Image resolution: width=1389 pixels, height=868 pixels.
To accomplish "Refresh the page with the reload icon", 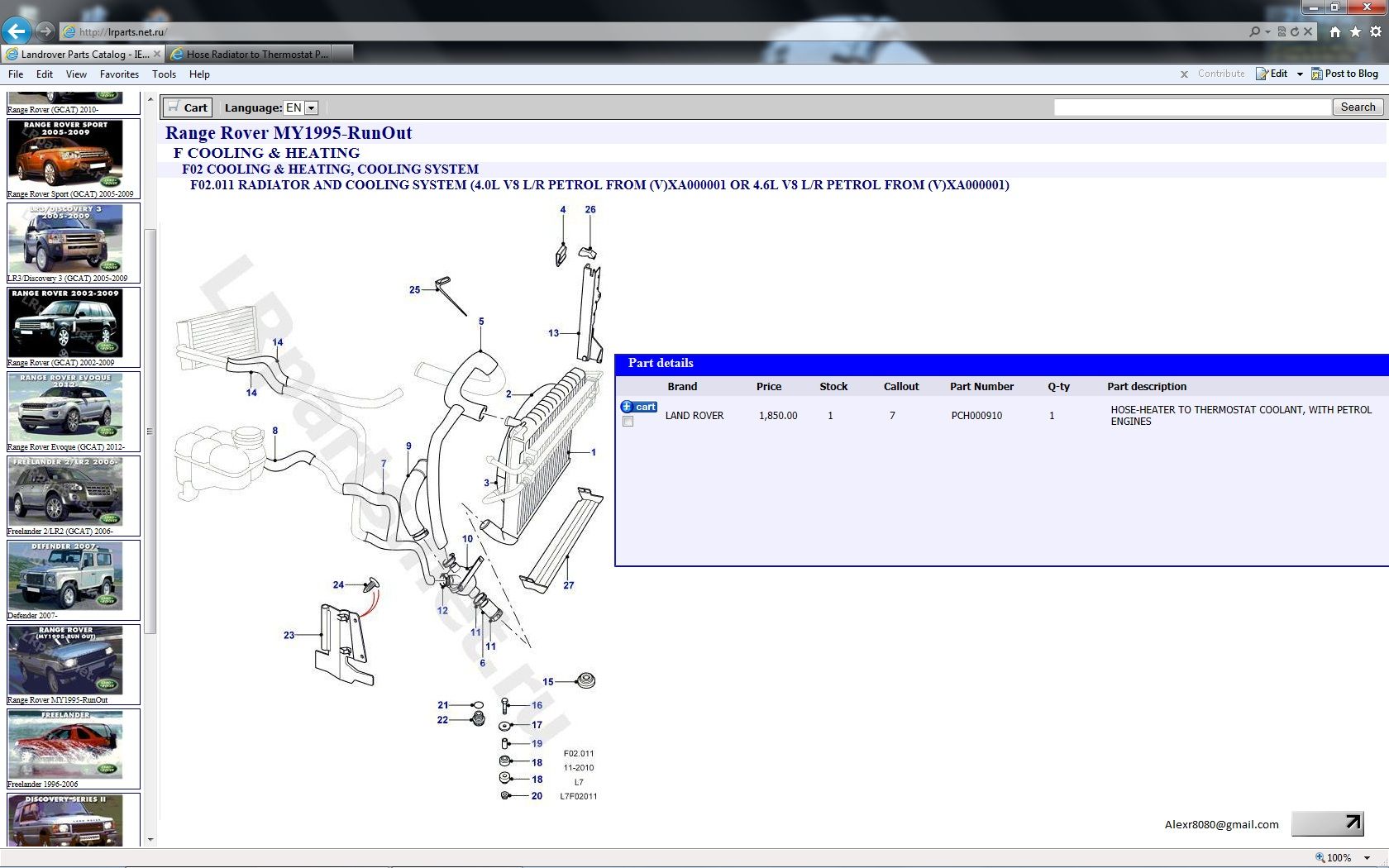I will coord(1295,31).
